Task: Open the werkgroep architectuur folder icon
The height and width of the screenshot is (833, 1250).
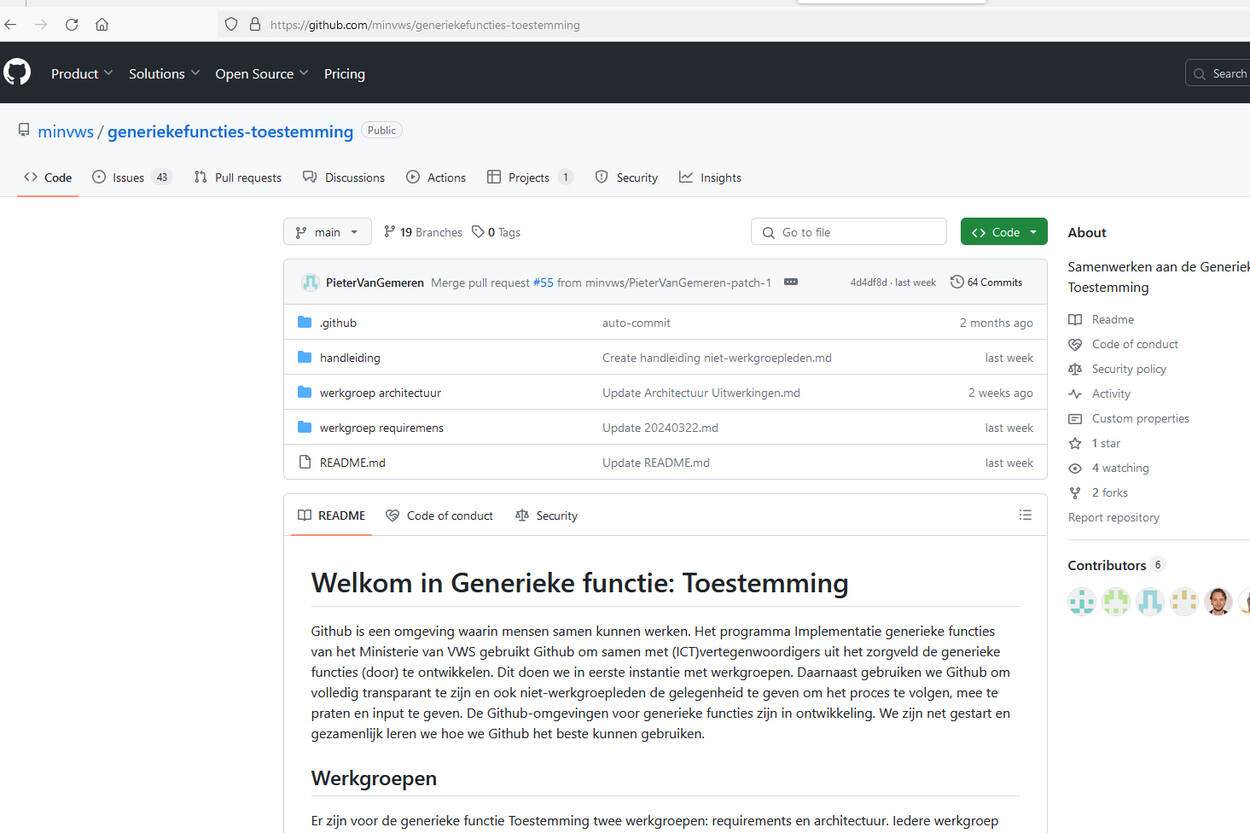Action: [x=305, y=392]
